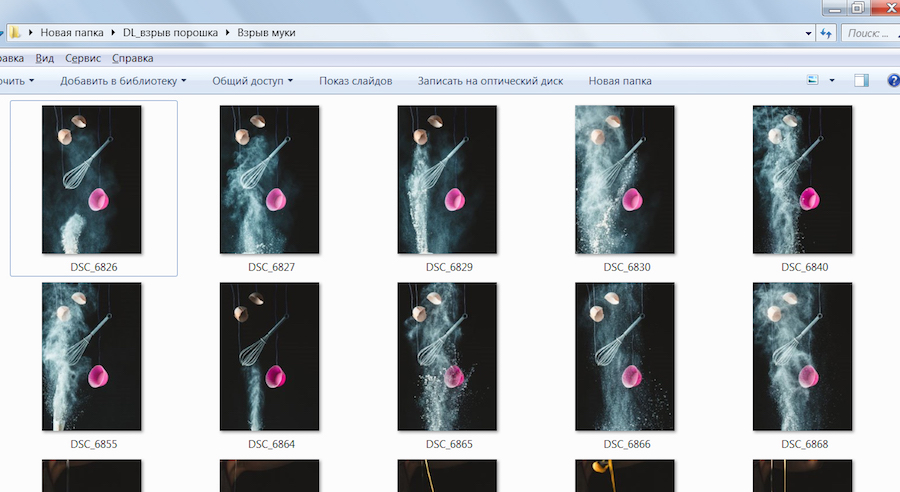Open the view options dropdown arrow

(x=832, y=80)
